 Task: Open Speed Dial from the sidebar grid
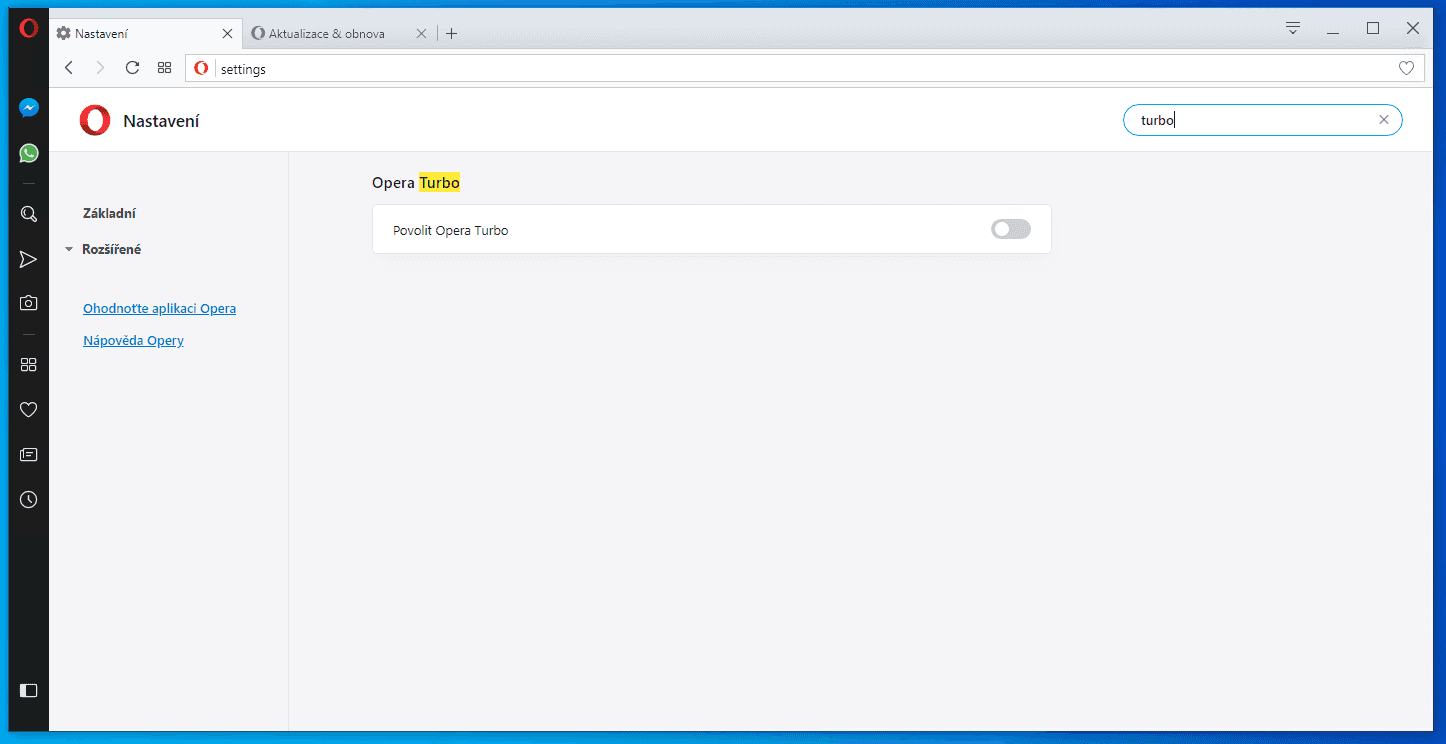click(29, 365)
